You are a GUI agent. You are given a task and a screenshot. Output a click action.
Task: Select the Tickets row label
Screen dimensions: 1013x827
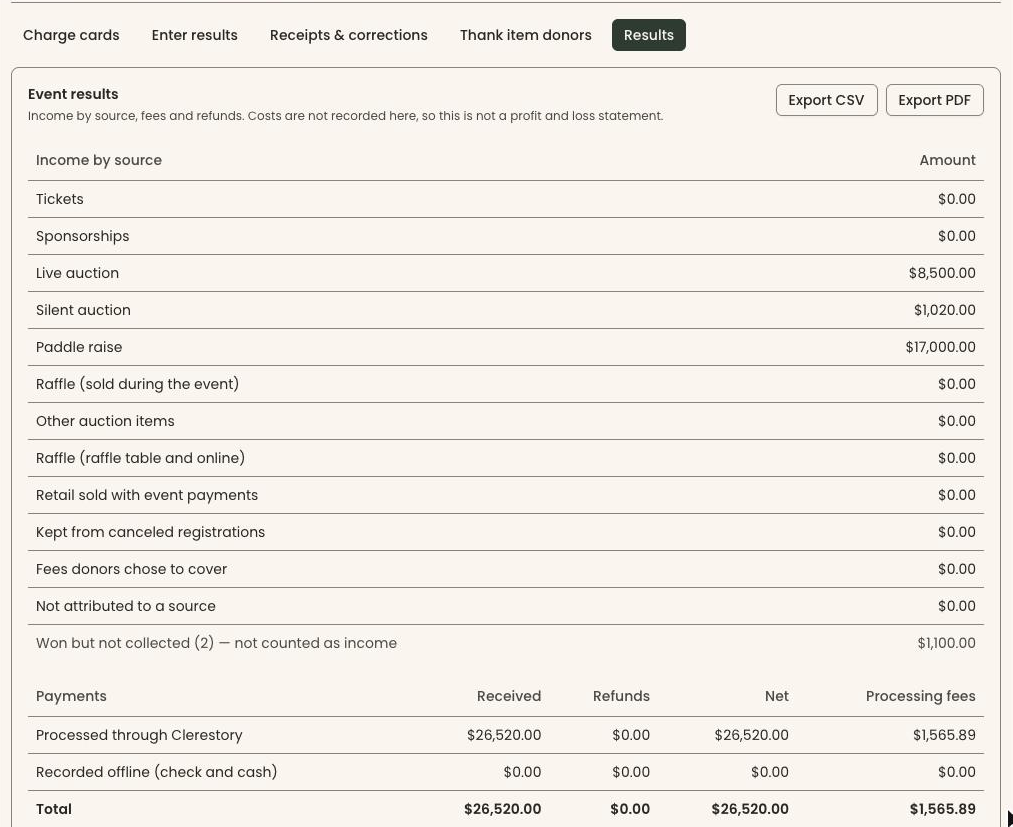[59, 199]
